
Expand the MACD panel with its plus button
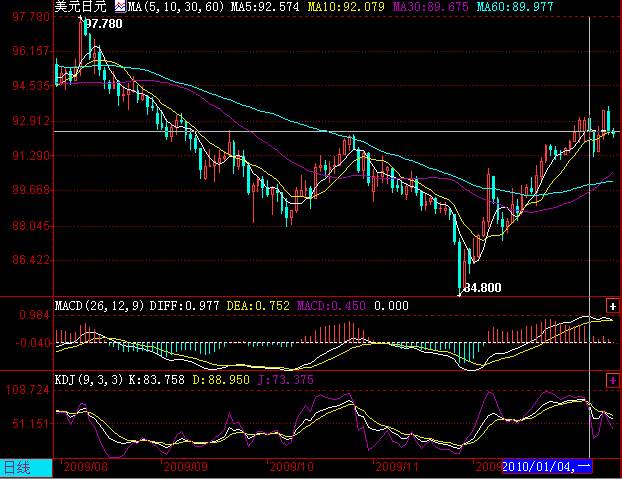pos(612,304)
